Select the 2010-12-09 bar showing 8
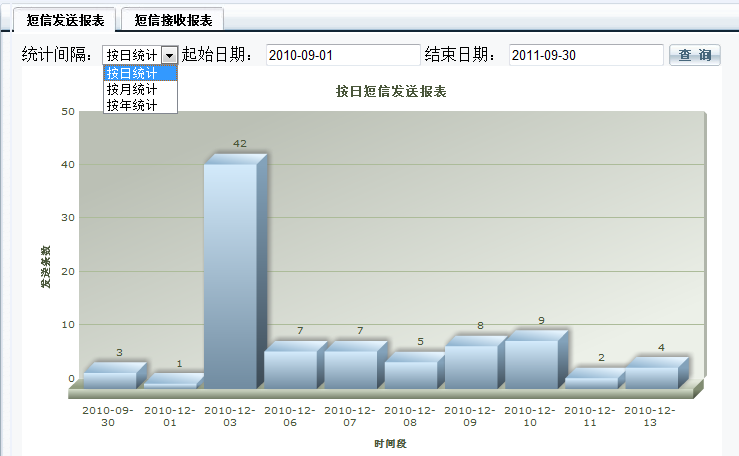 (470, 366)
